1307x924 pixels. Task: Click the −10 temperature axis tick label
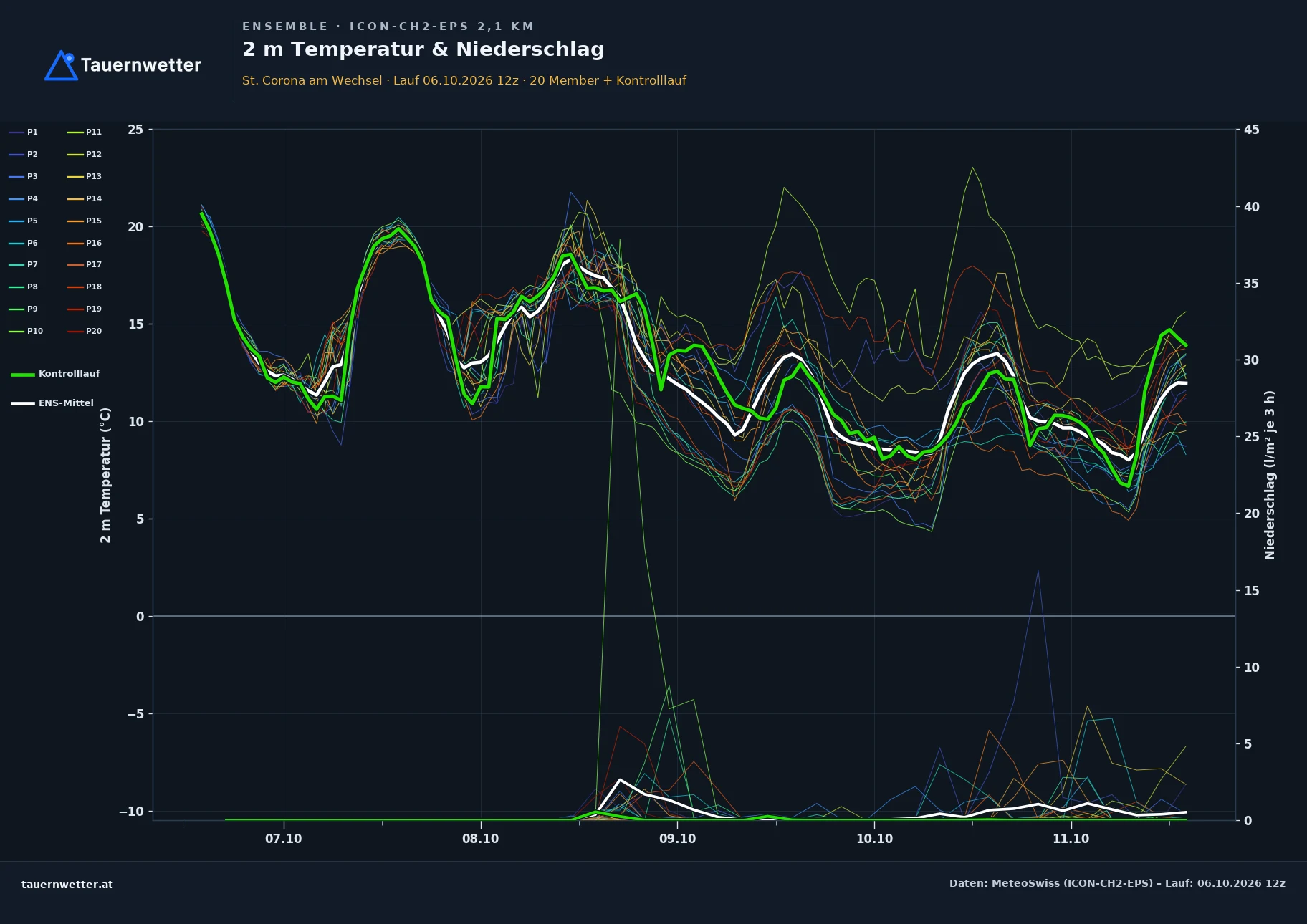pos(131,812)
